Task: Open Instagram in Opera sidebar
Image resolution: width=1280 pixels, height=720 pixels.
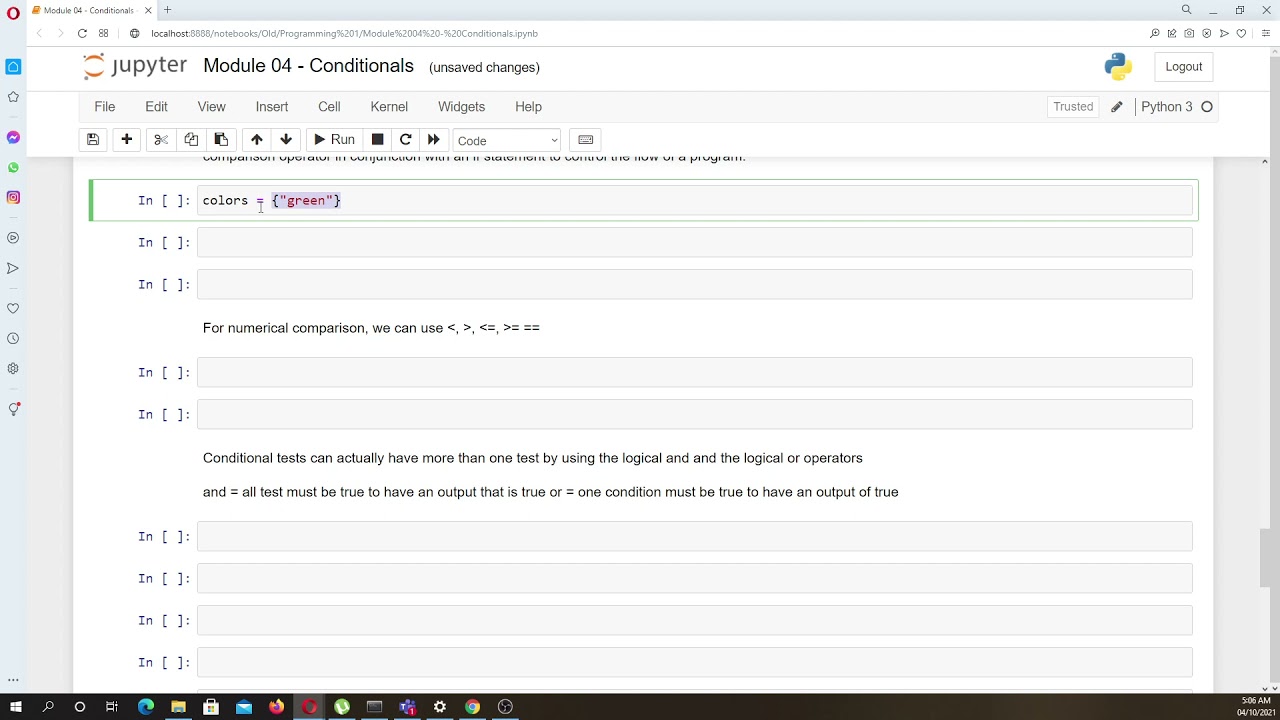Action: [13, 197]
